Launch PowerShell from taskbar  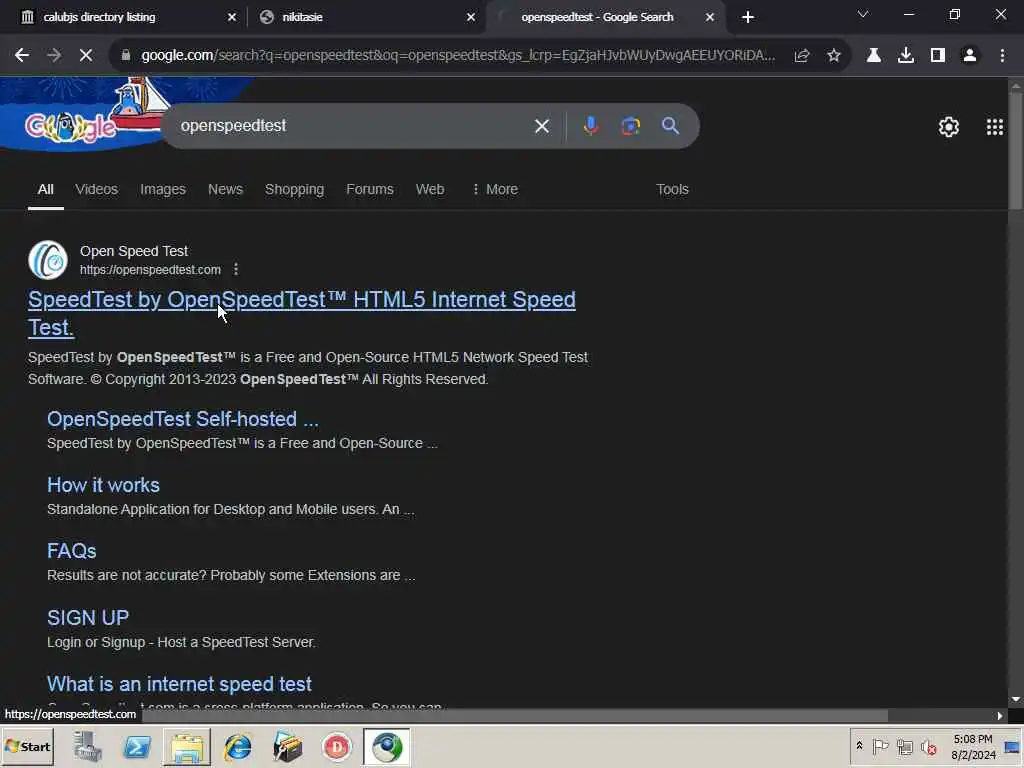pyautogui.click(x=136, y=746)
